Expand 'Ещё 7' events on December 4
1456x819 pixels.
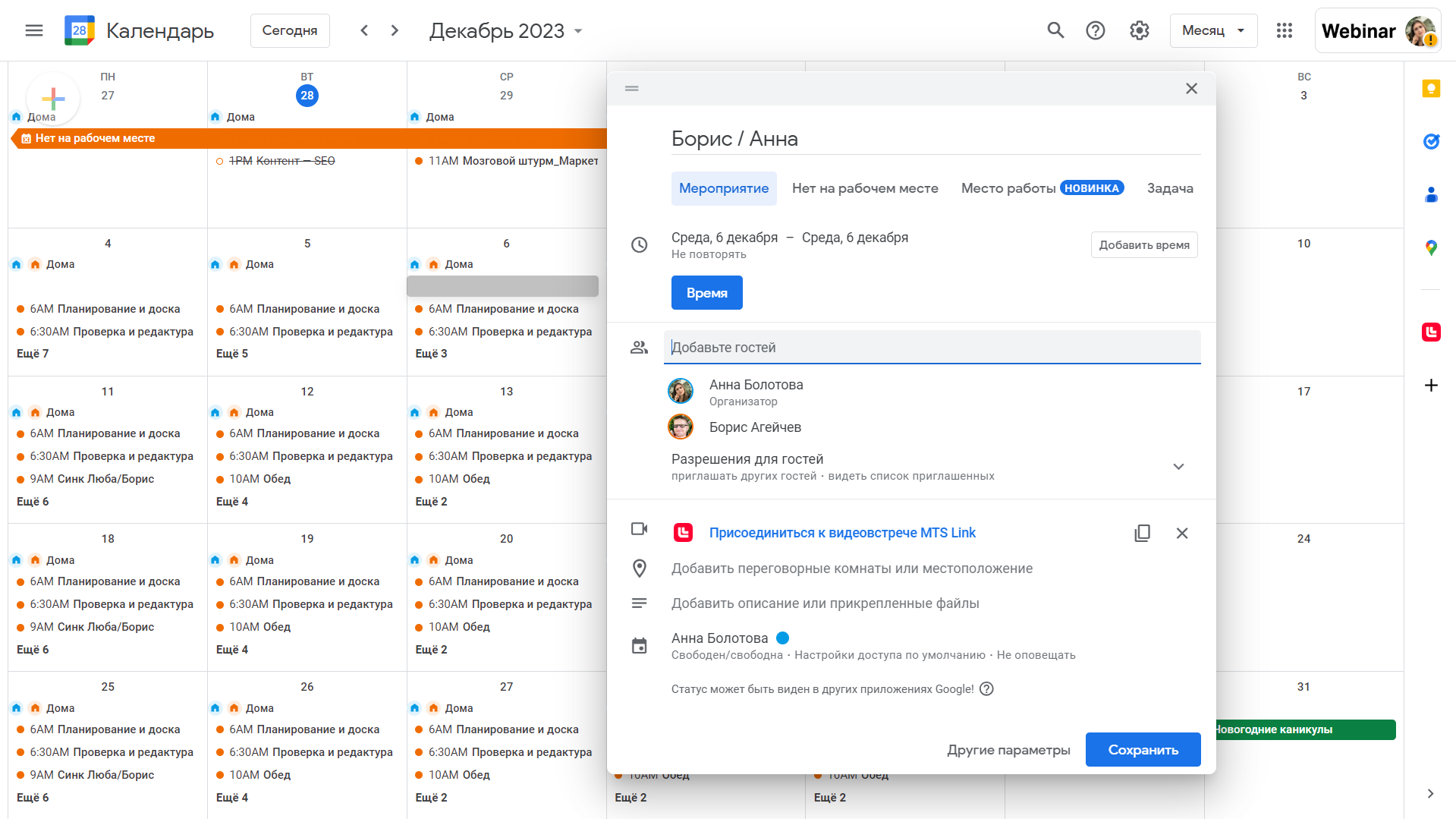pos(33,353)
